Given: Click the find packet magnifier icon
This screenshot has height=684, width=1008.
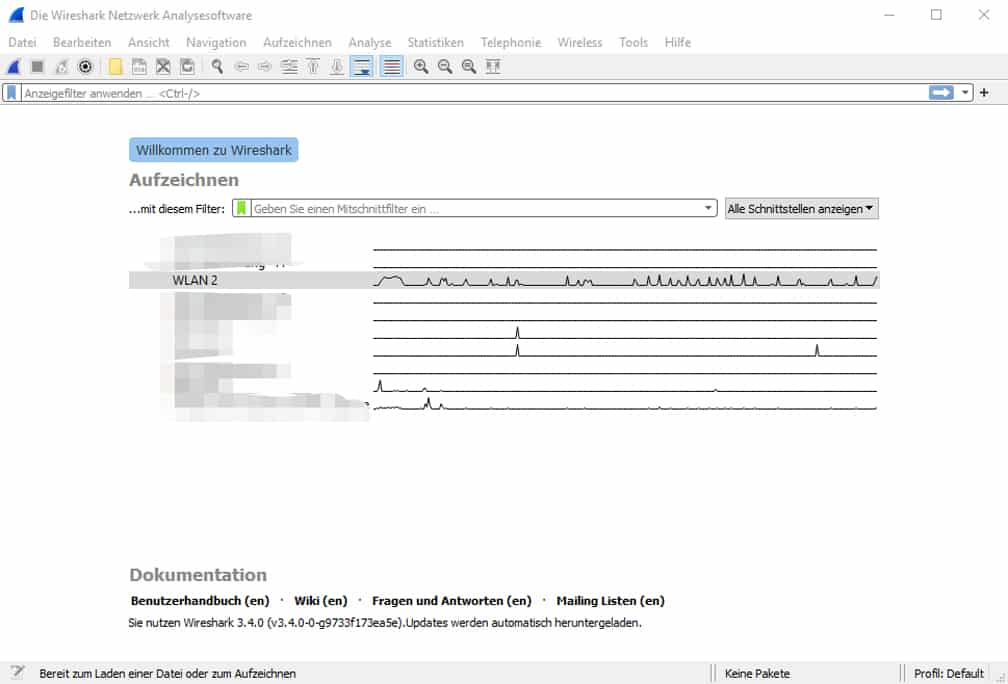Looking at the screenshot, I should [x=217, y=66].
